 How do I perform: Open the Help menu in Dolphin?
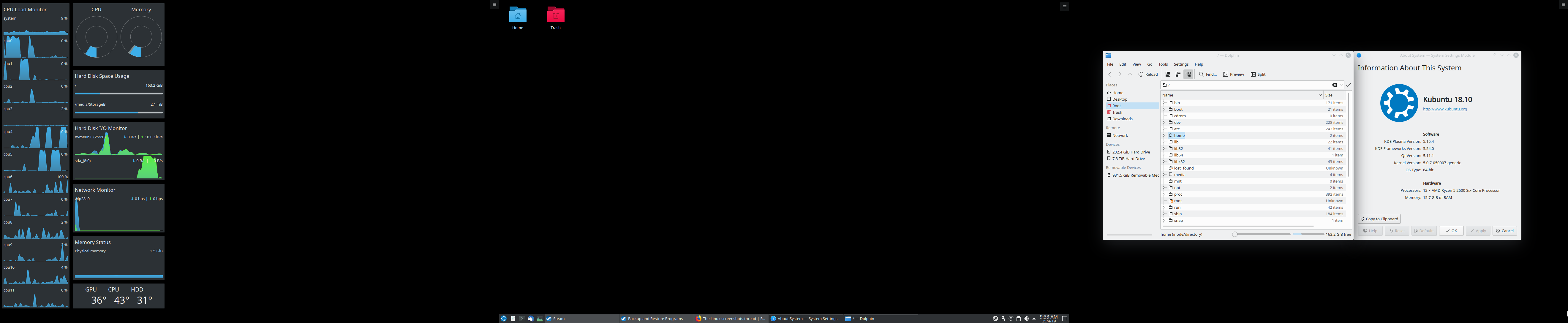pos(1199,64)
